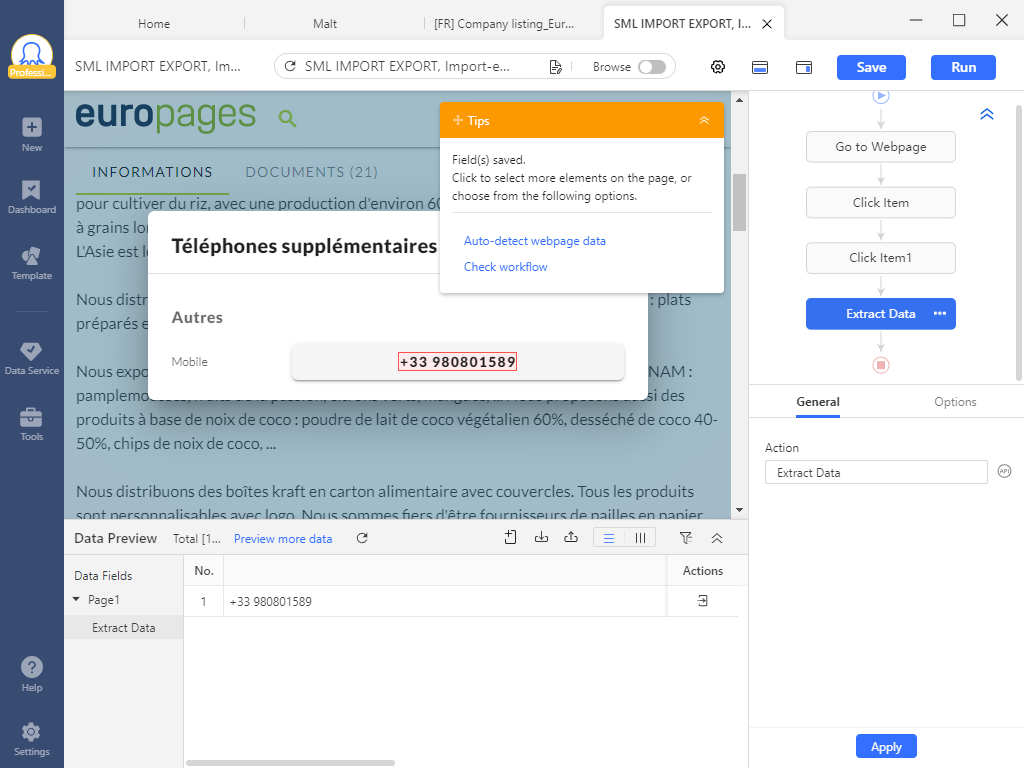Image resolution: width=1024 pixels, height=768 pixels.
Task: Click the URL address bar text
Action: click(x=408, y=67)
